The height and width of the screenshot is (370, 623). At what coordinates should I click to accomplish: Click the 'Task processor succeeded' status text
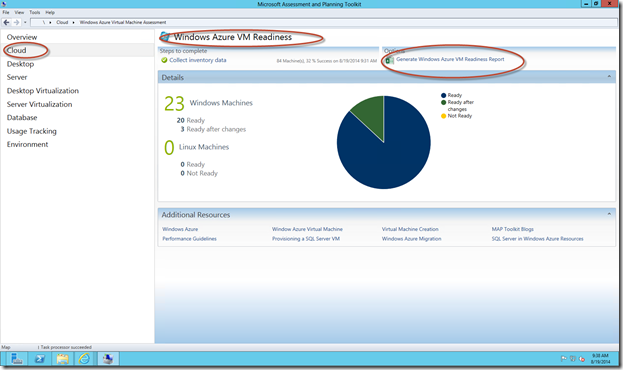click(66, 347)
